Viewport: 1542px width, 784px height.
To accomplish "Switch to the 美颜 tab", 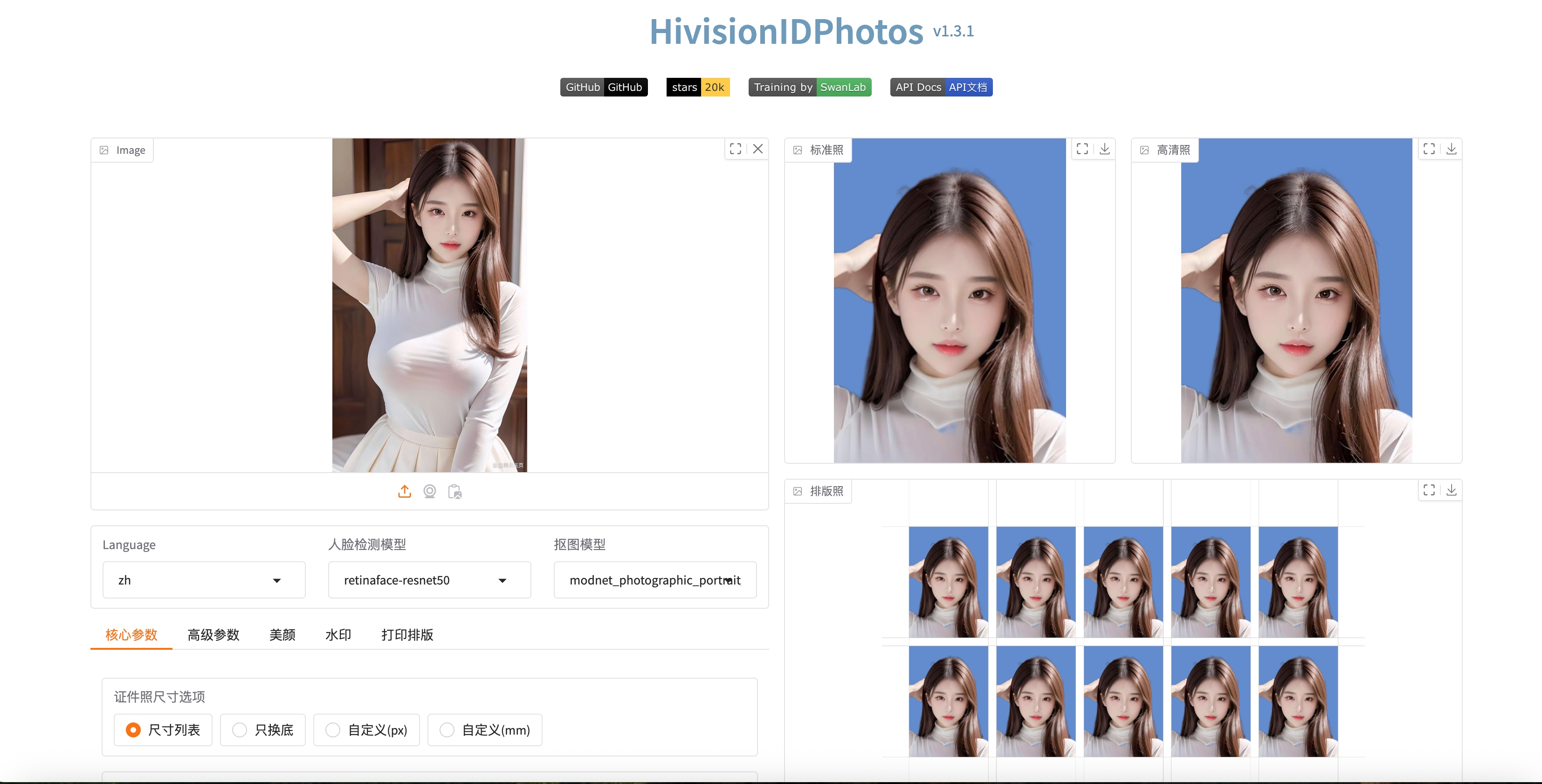I will (x=282, y=635).
